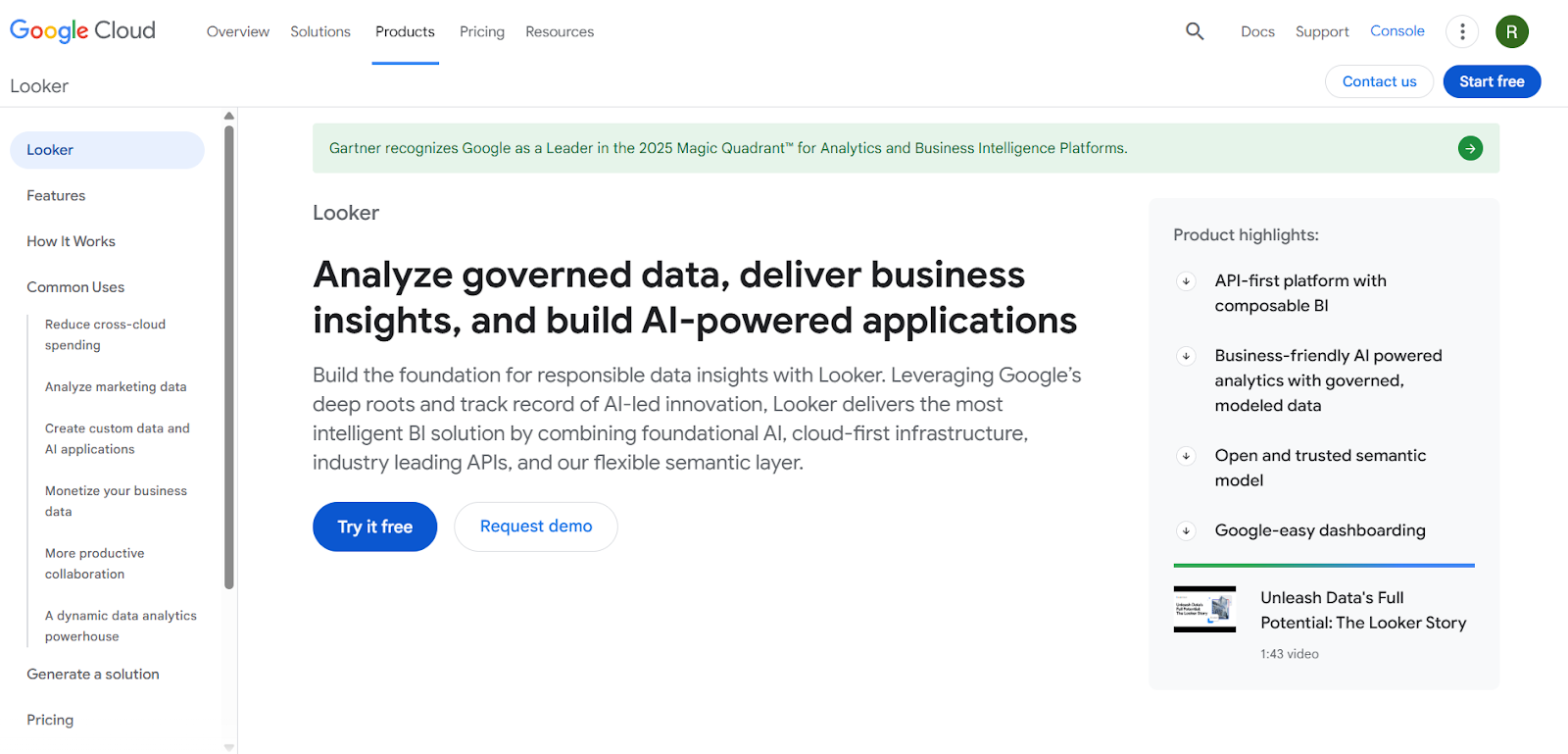This screenshot has width=1568, height=754.
Task: Click the sidebar vertical scrollbar
Action: point(229,353)
